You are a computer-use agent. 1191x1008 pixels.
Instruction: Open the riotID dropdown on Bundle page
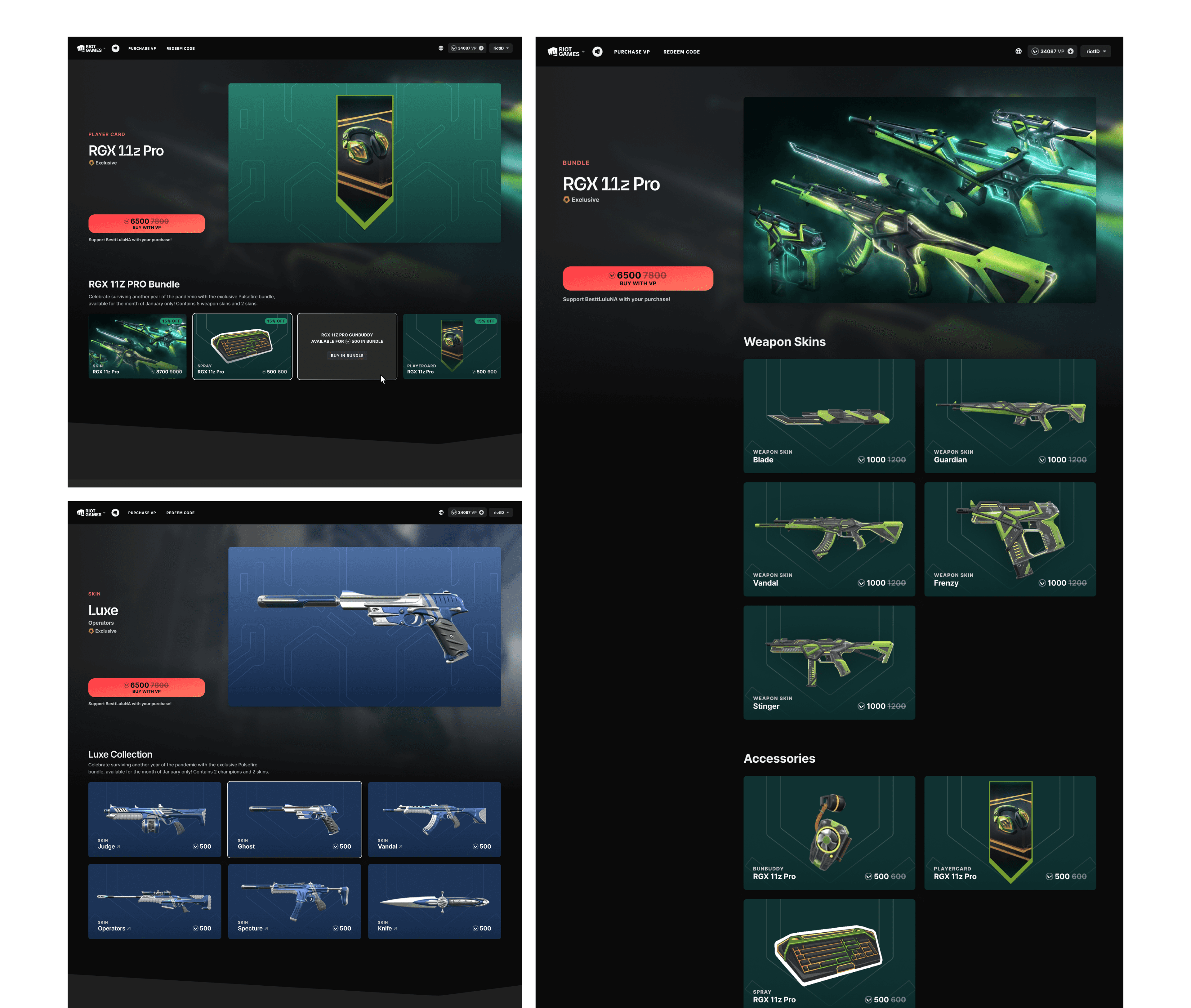tap(1095, 51)
